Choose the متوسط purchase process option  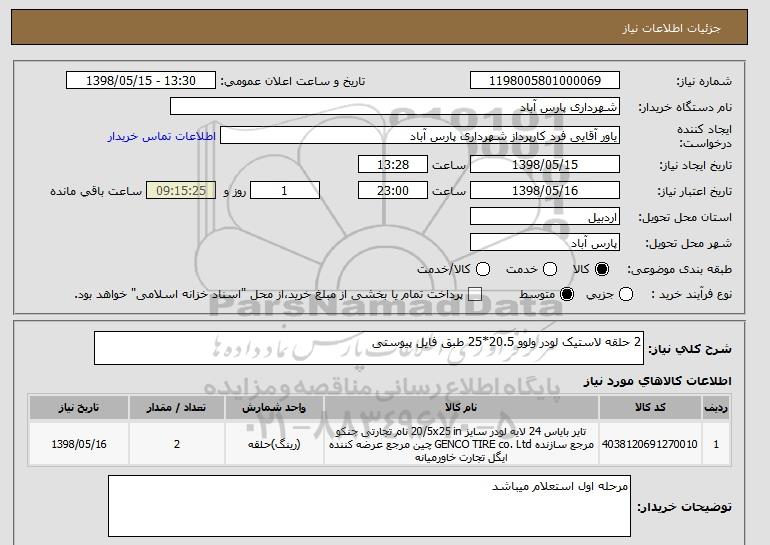(x=567, y=295)
